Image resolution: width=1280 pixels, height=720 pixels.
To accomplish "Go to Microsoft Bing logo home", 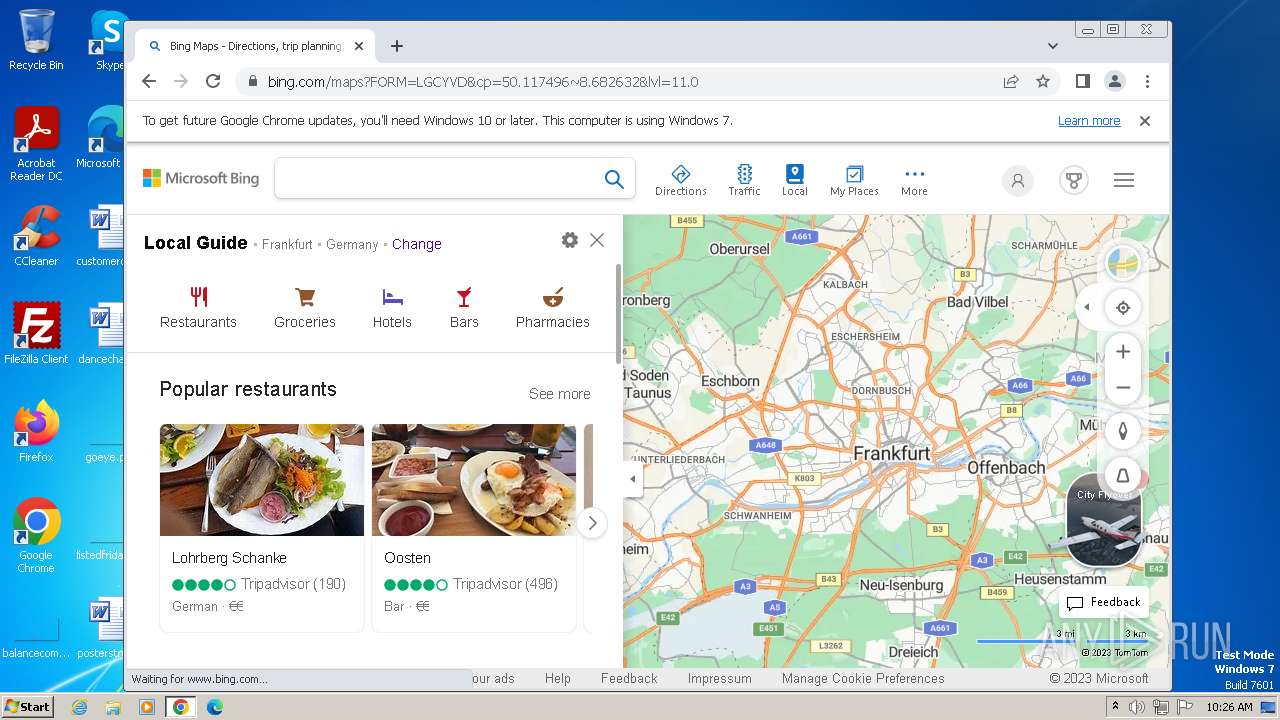I will click(201, 178).
